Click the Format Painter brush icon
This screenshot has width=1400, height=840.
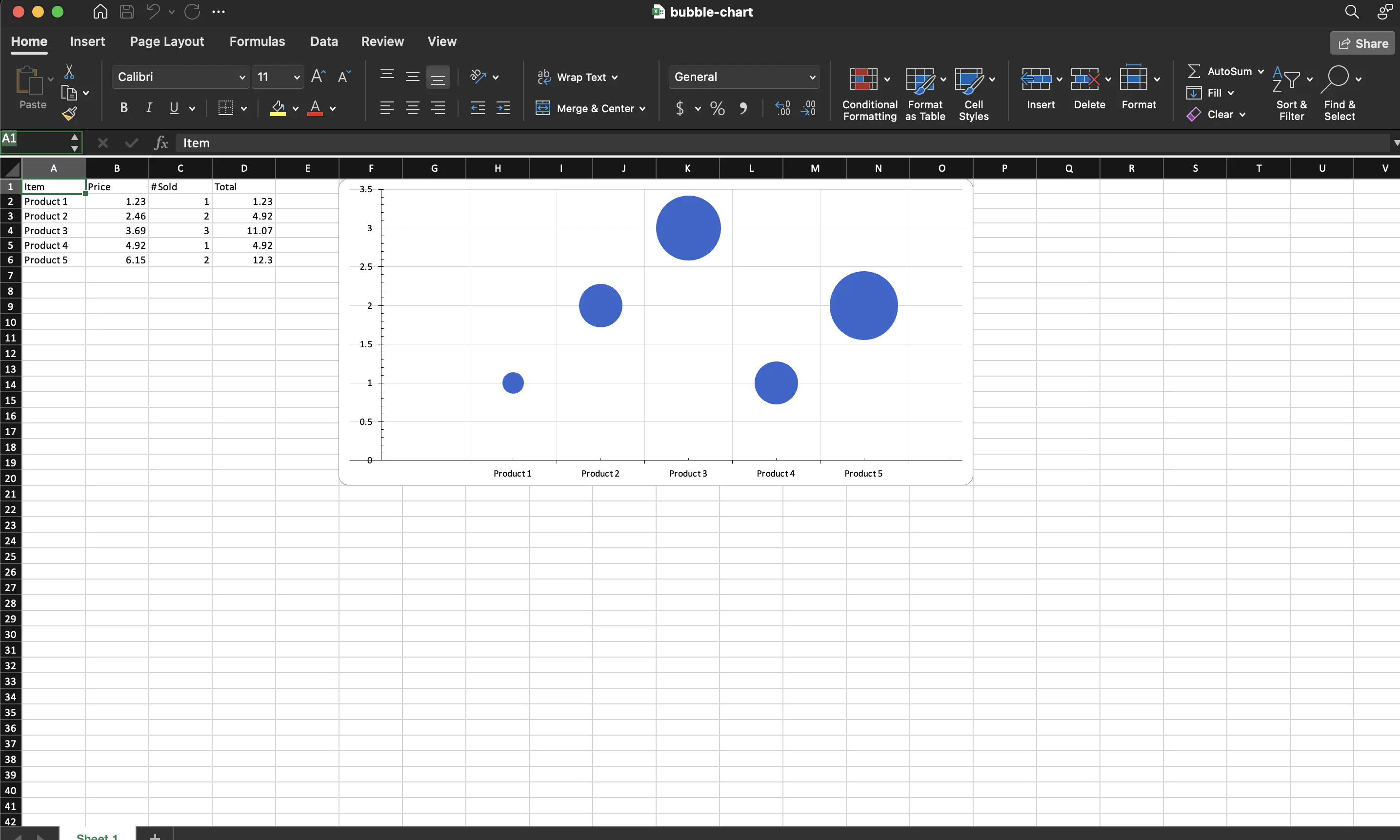(70, 114)
